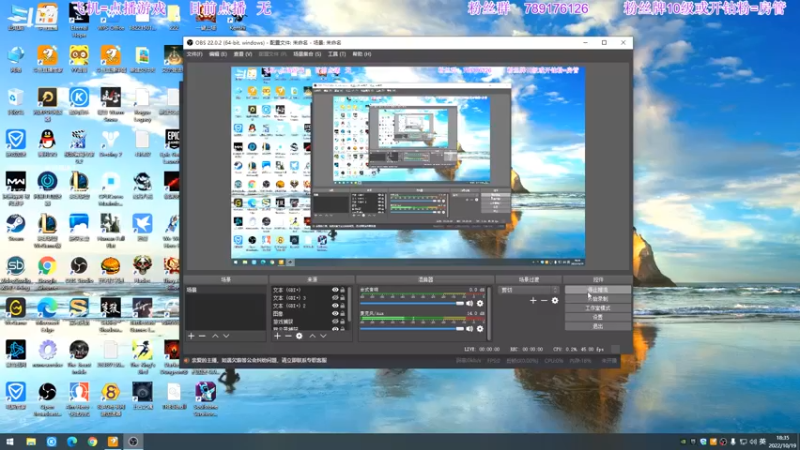
Task: Open the 帮助(H) Help menu
Action: (362, 54)
